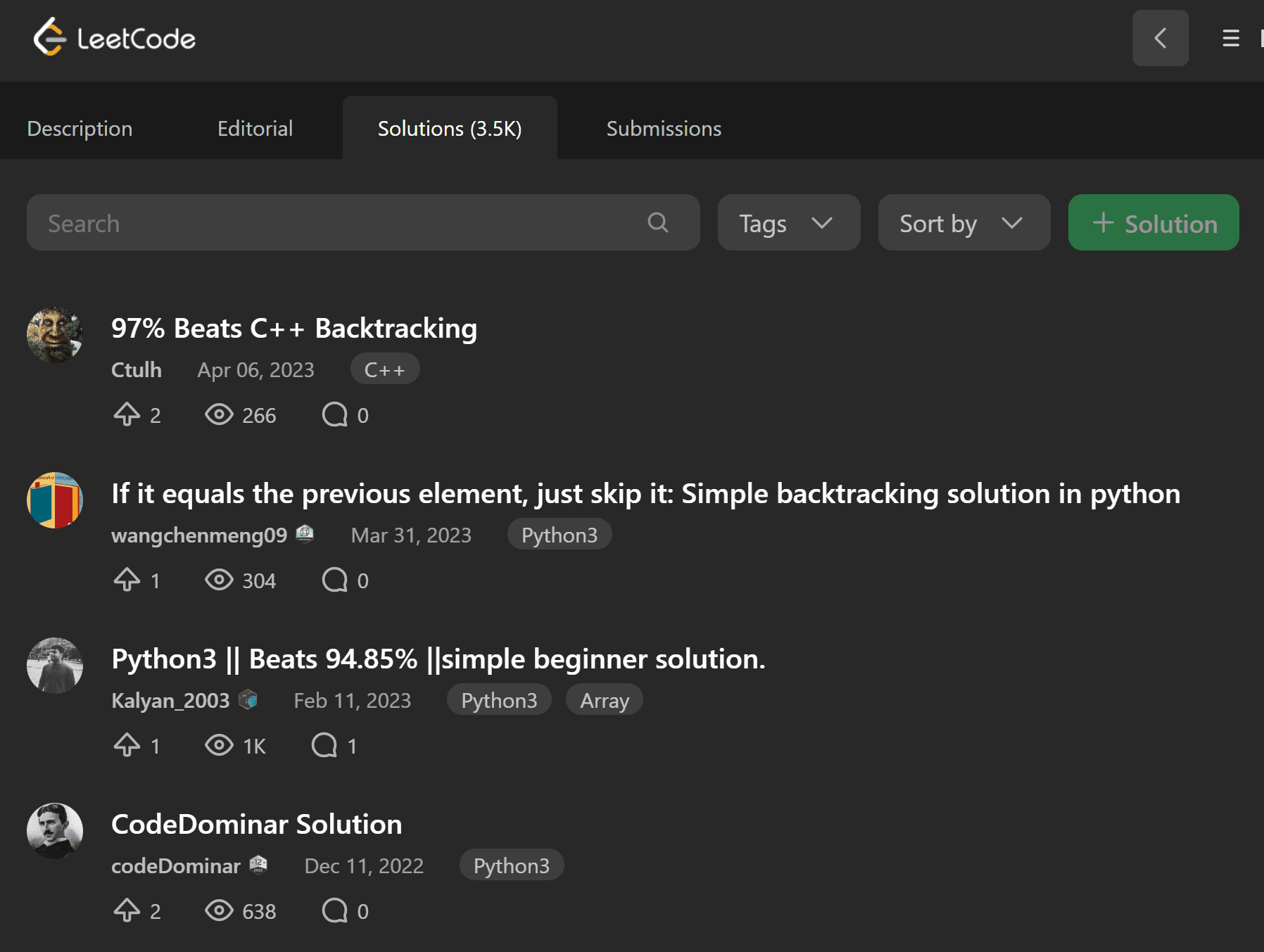The height and width of the screenshot is (952, 1264).
Task: Open the hamburger menu
Action: tap(1230, 39)
